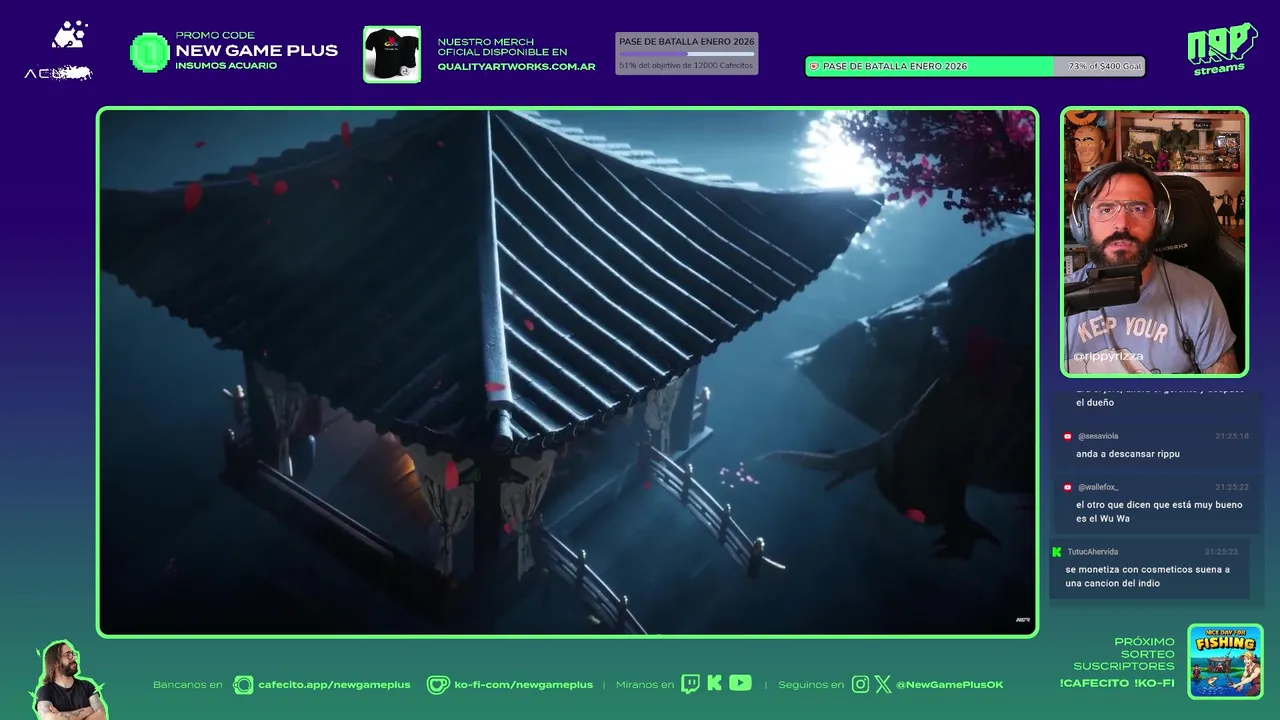Click "Miranos en" label
Image resolution: width=1280 pixels, height=720 pixels.
click(645, 685)
